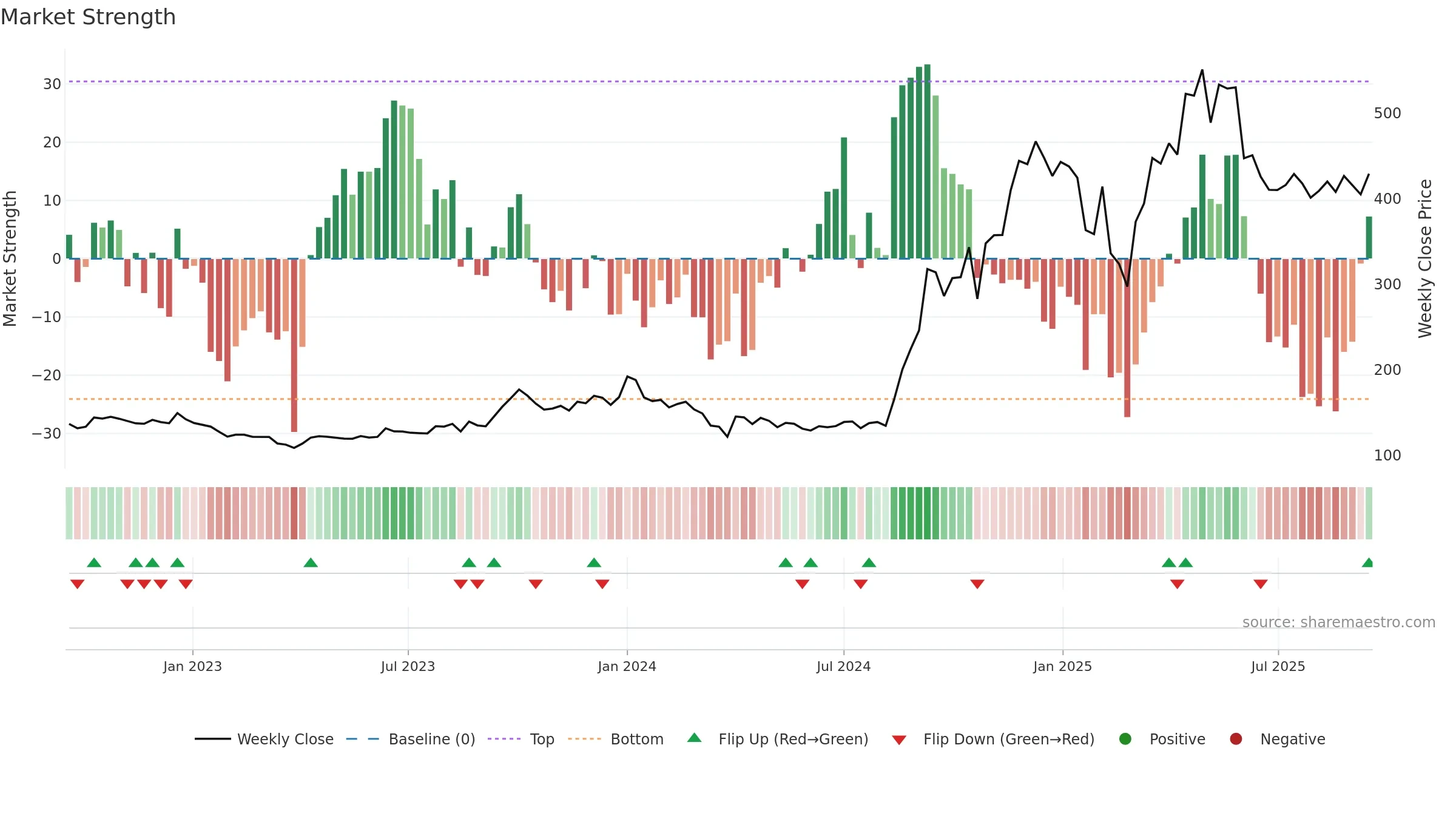Click the tallest green bar above the Top line
The image size is (1456, 819).
coord(928,161)
